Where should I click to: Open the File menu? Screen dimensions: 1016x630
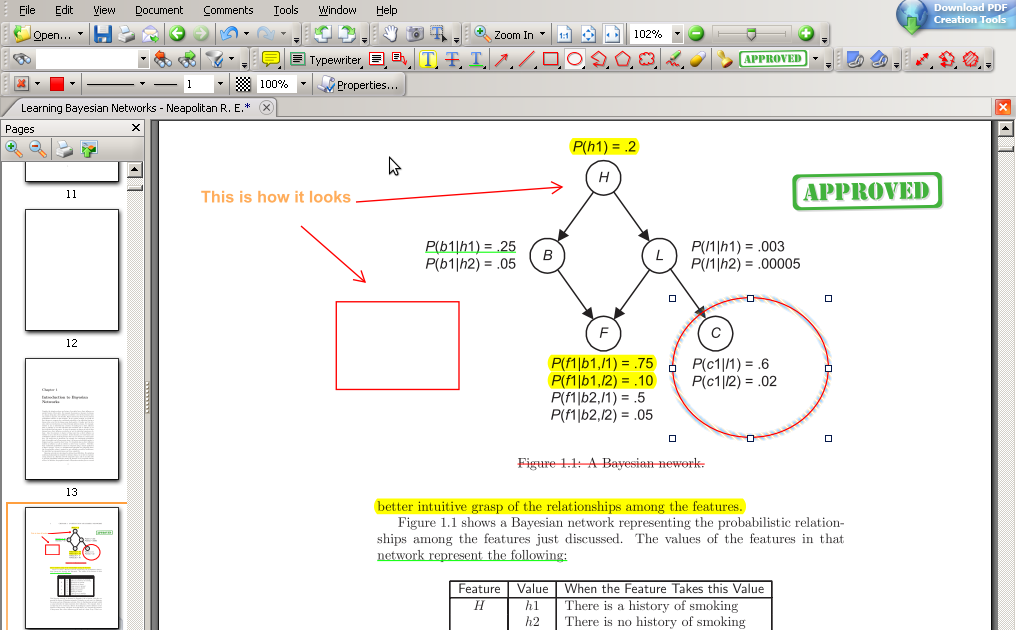point(27,10)
